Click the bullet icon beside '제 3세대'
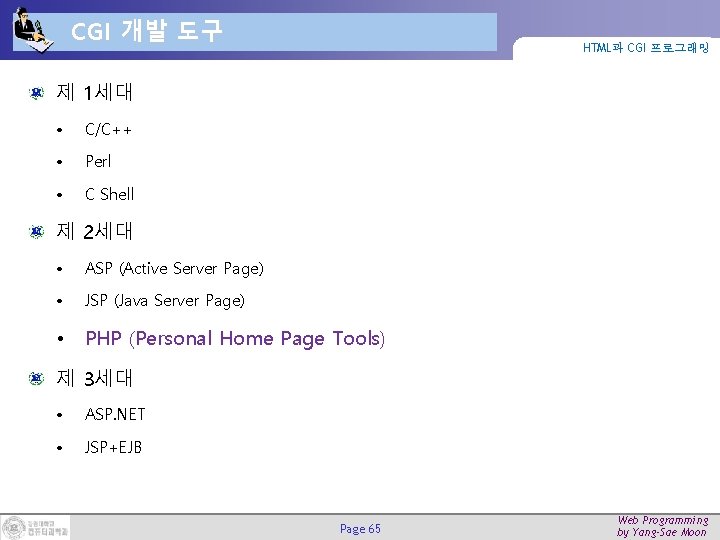720x540 pixels. (x=36, y=378)
